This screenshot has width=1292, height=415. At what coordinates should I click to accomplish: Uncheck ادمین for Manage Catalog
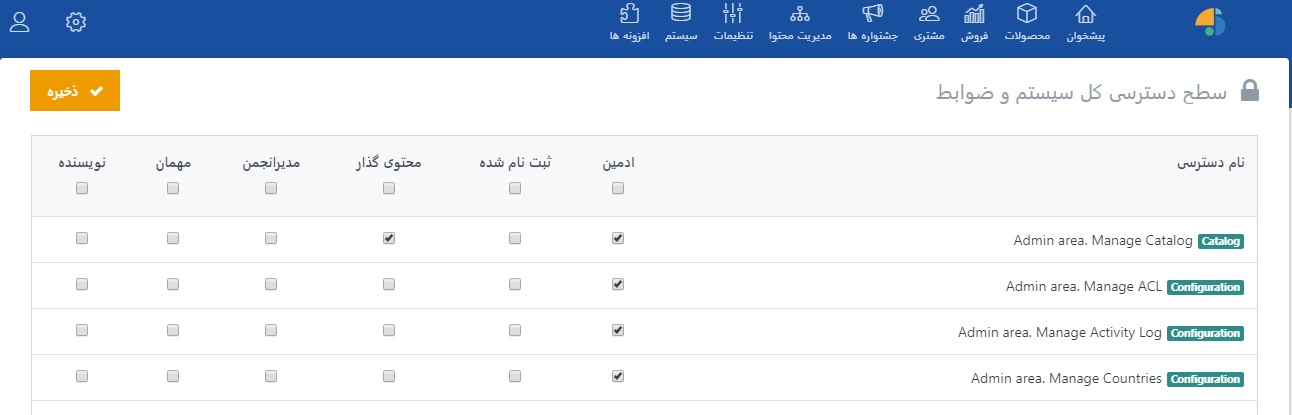pyautogui.click(x=618, y=239)
